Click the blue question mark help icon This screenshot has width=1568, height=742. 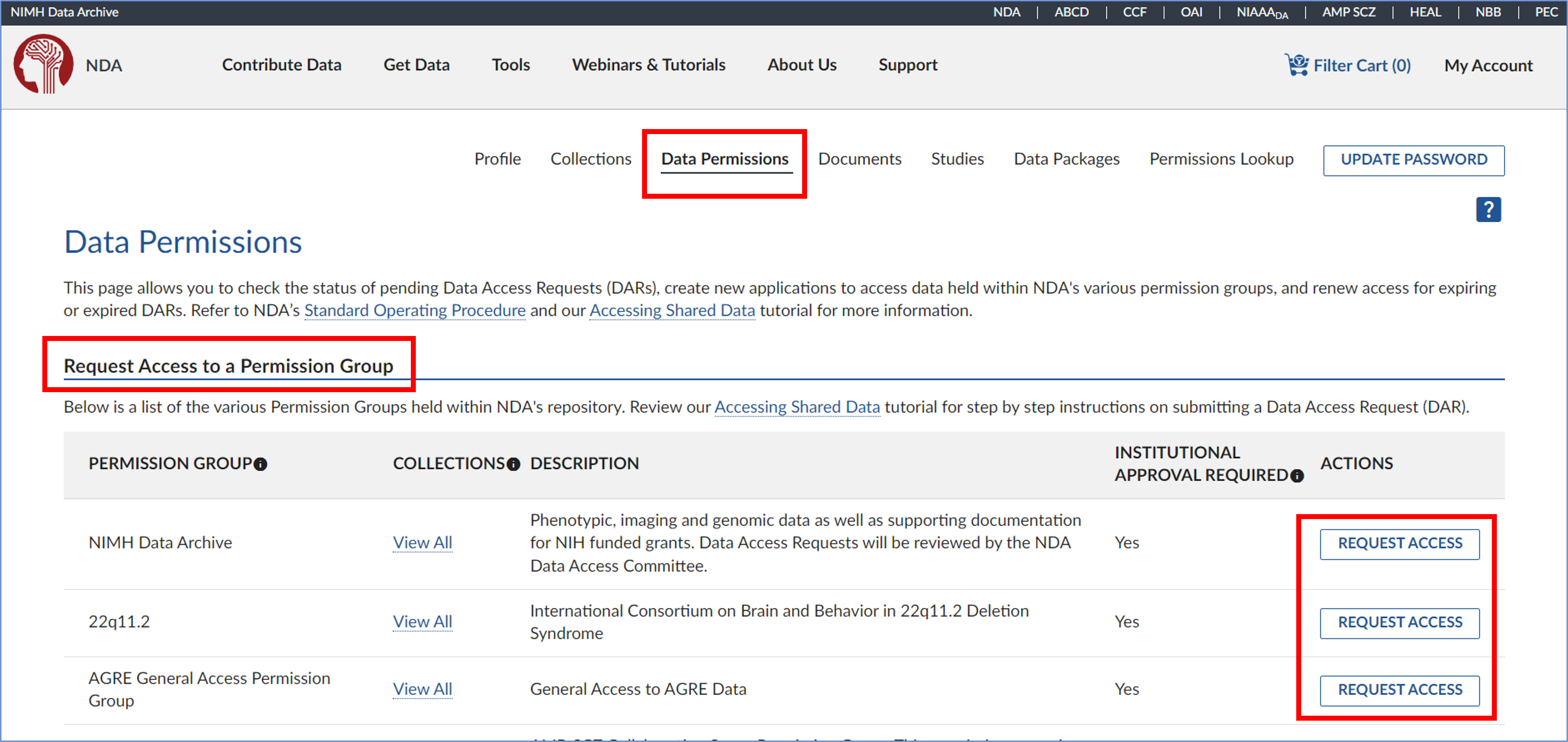[x=1488, y=210]
